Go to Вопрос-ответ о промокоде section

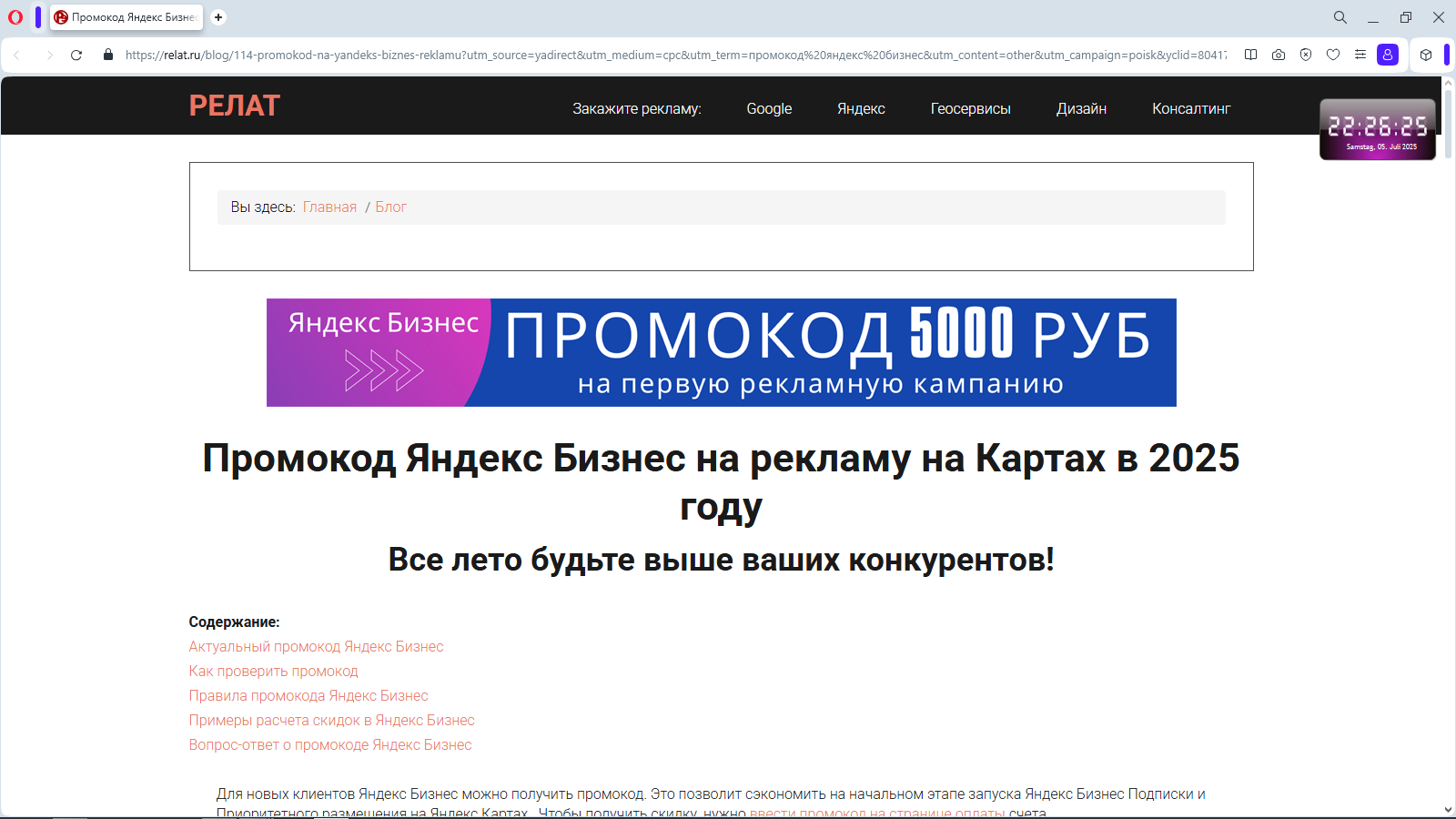click(x=330, y=744)
